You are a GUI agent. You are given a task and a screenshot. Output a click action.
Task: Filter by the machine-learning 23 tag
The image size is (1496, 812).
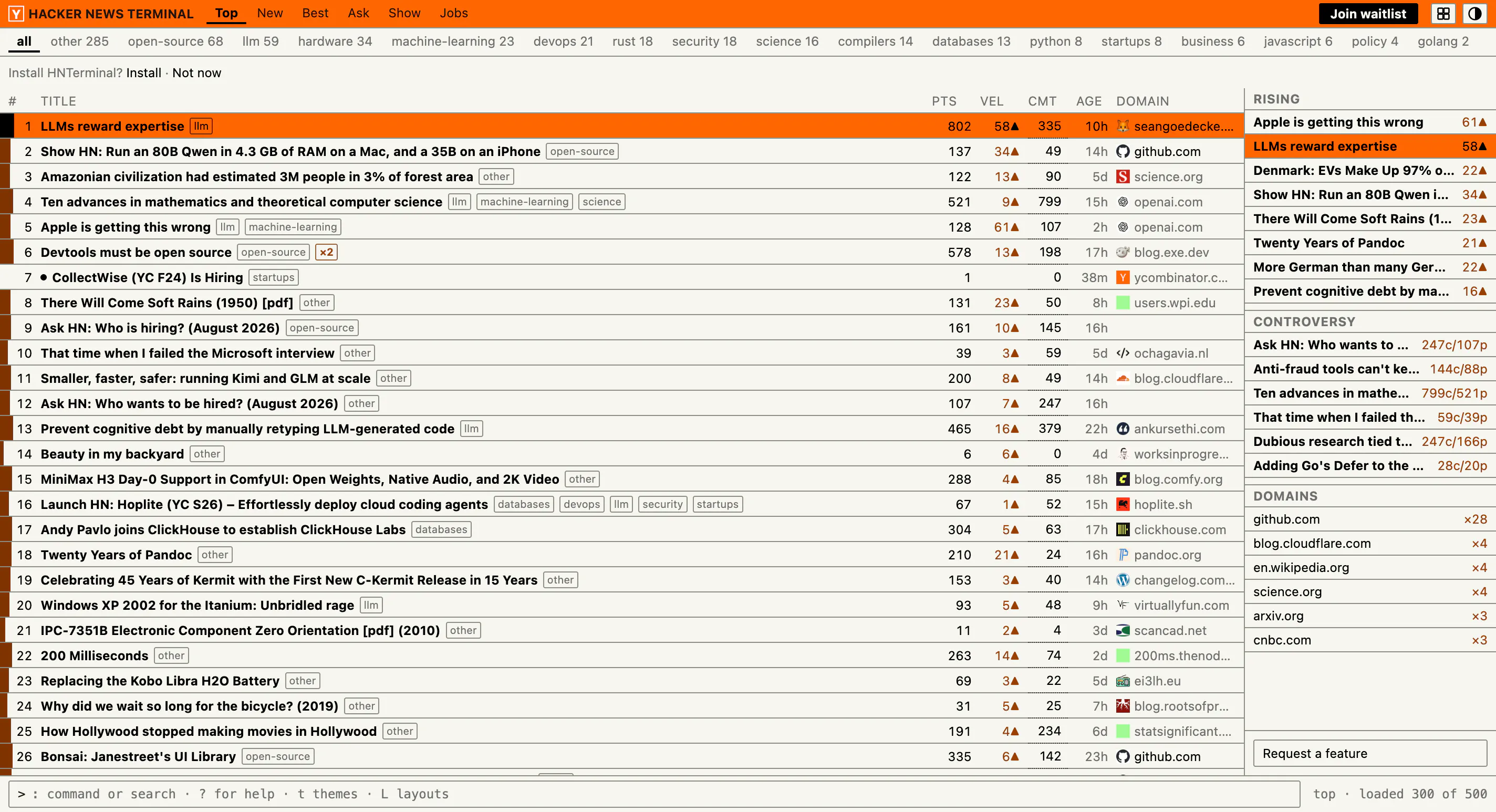pos(453,41)
